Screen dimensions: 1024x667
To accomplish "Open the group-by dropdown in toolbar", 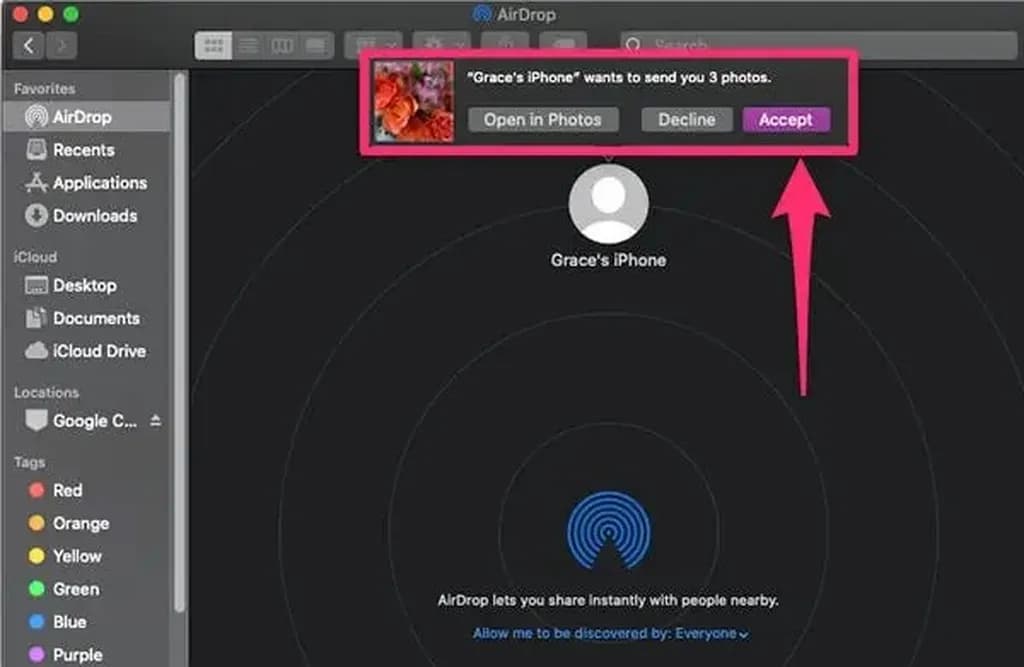I will 373,45.
